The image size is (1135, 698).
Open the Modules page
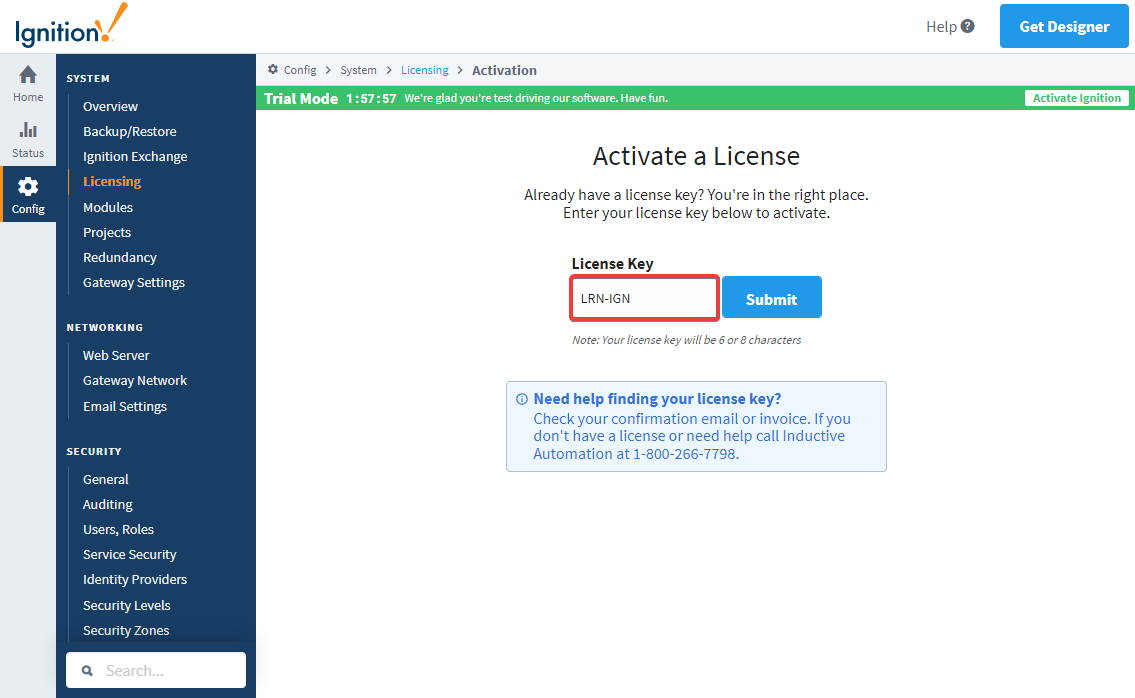(x=108, y=207)
